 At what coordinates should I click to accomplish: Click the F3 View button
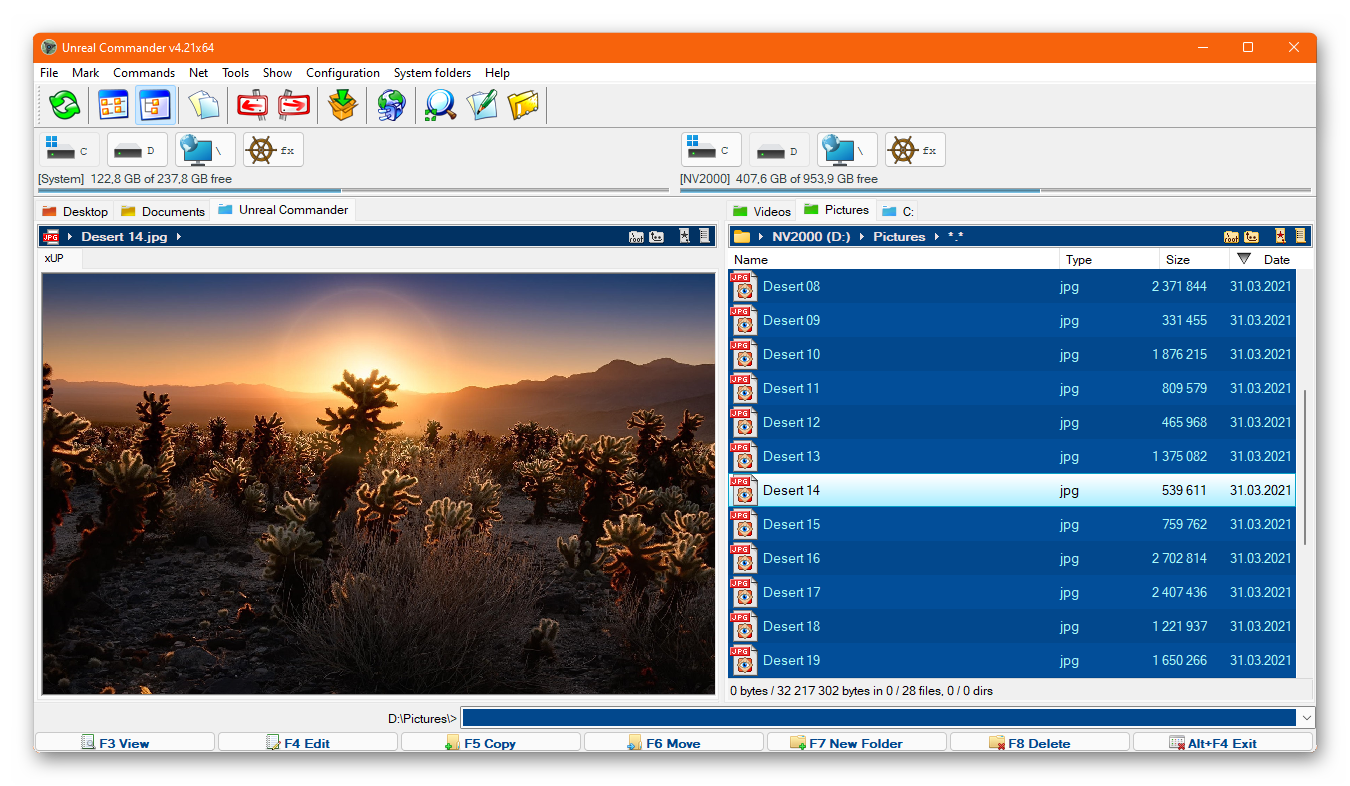pos(125,743)
